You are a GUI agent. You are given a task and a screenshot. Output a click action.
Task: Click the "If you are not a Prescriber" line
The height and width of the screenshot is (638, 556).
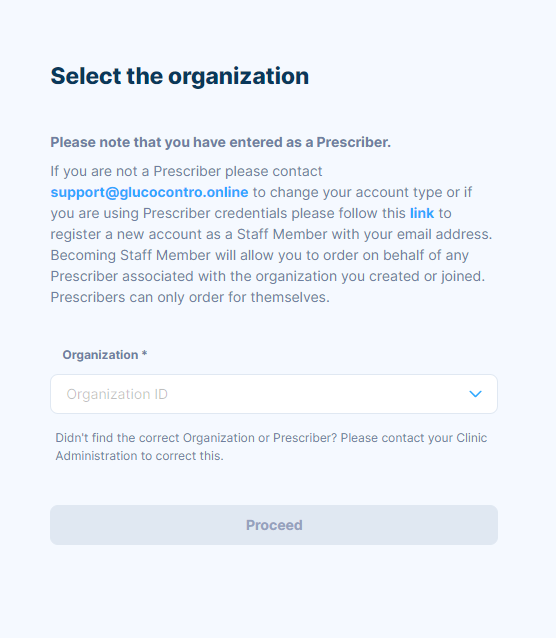click(186, 171)
